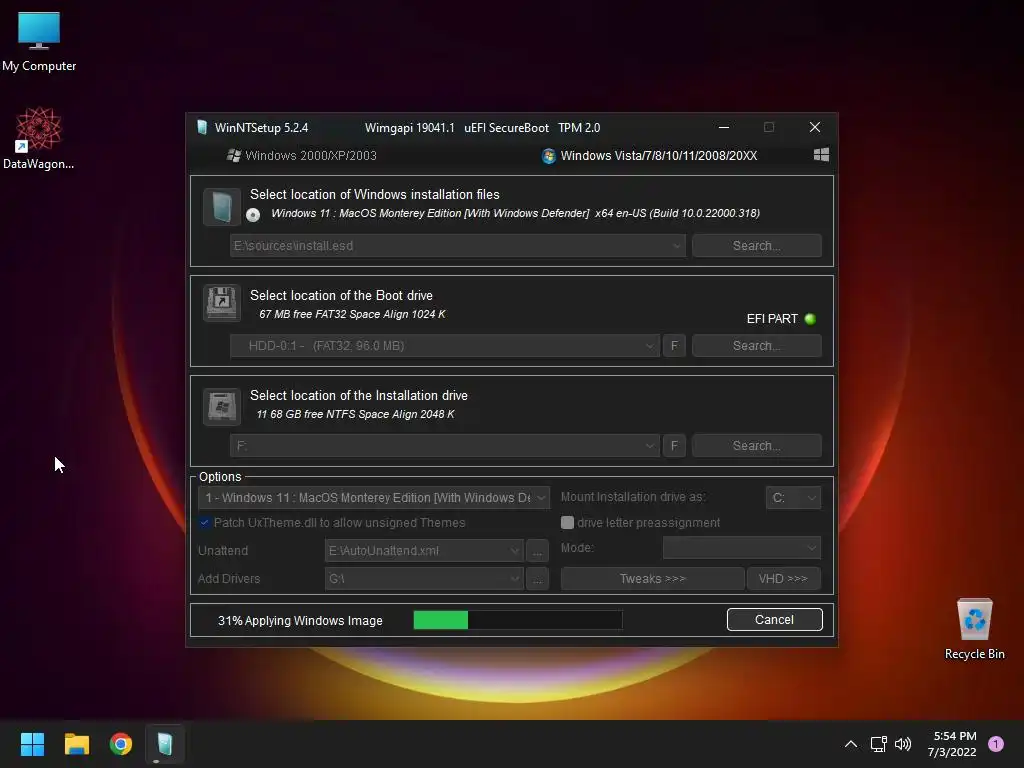The width and height of the screenshot is (1024, 768).
Task: Open taskbar clock showing 5:54 PM
Action: [953, 744]
